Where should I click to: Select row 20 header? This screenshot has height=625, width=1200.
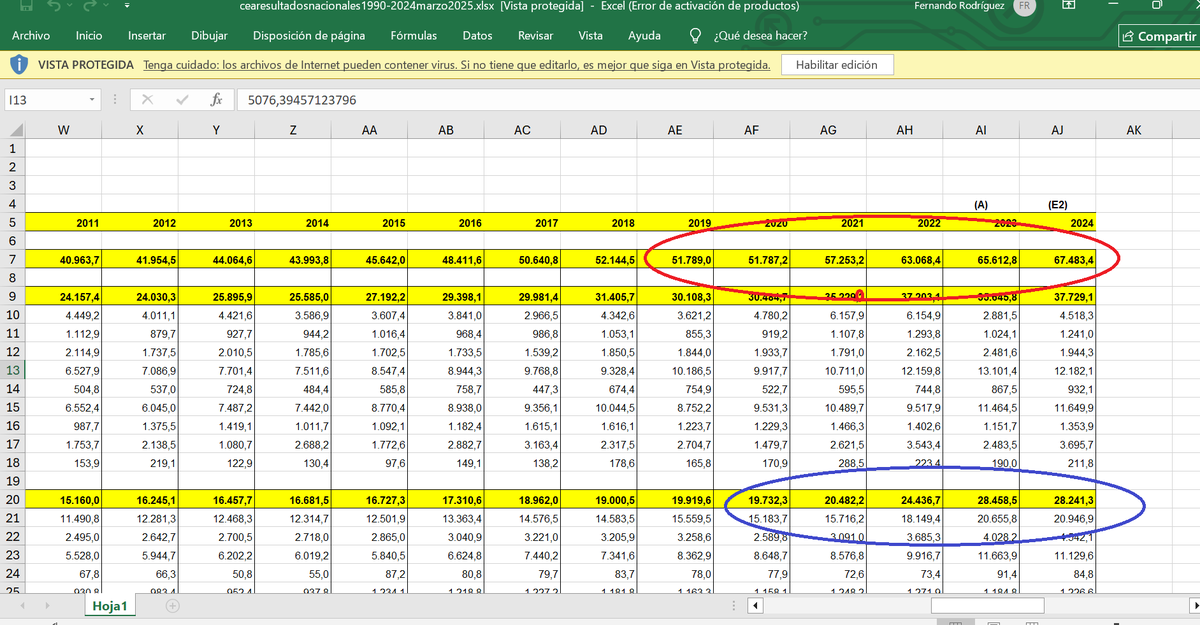pos(13,499)
